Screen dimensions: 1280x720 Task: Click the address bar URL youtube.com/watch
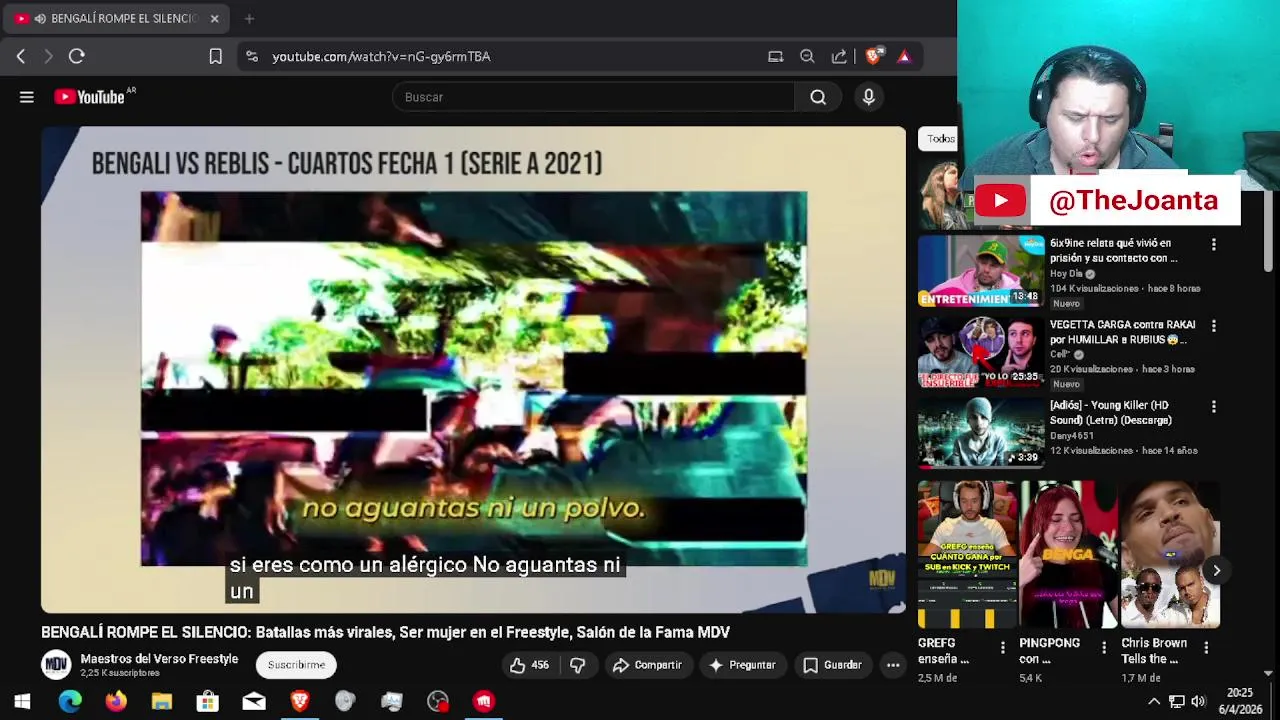381,57
